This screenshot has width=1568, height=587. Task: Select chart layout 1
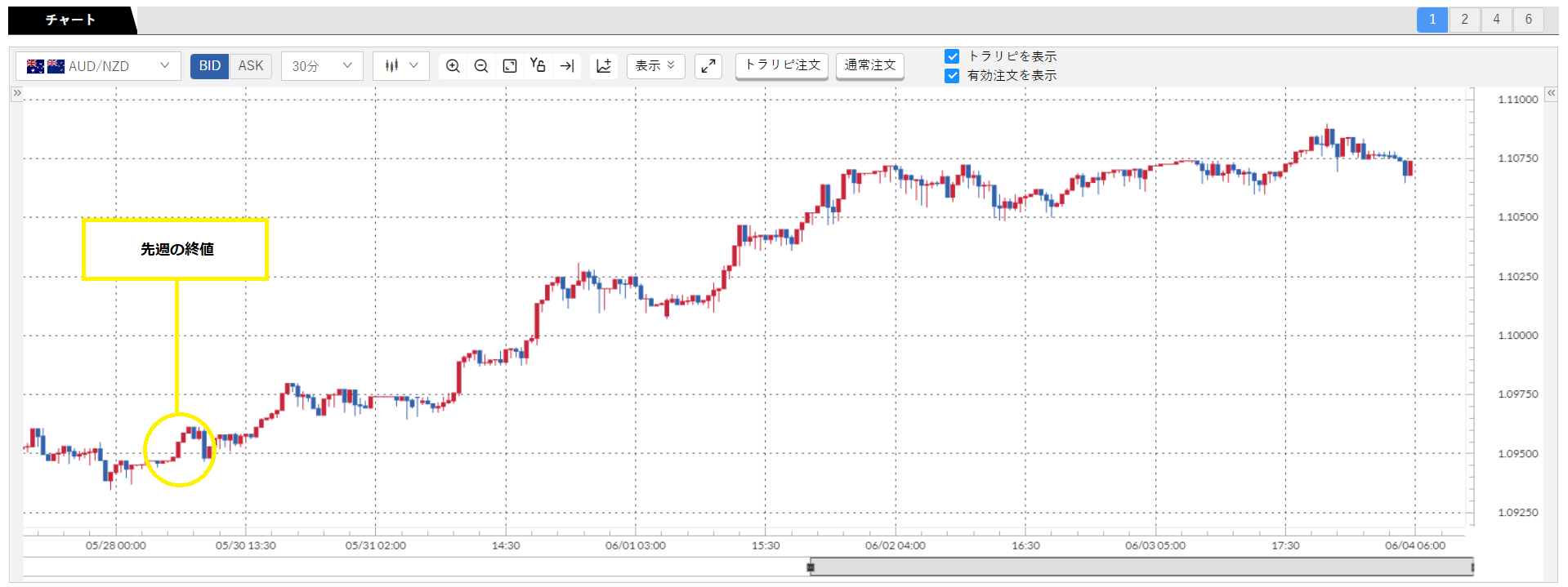pos(1432,20)
